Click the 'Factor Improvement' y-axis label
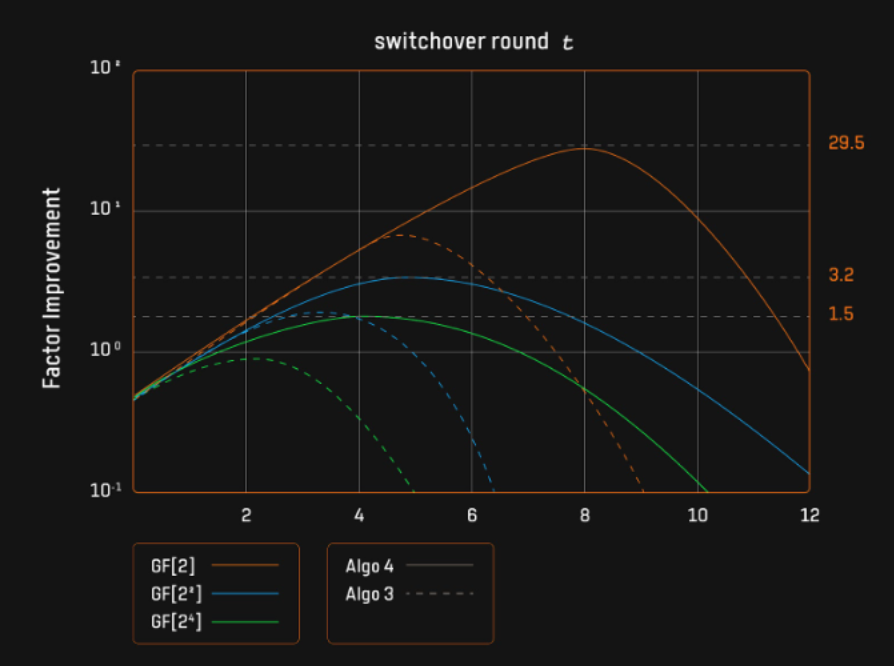Viewport: 894px width, 666px height. pyautogui.click(x=52, y=288)
